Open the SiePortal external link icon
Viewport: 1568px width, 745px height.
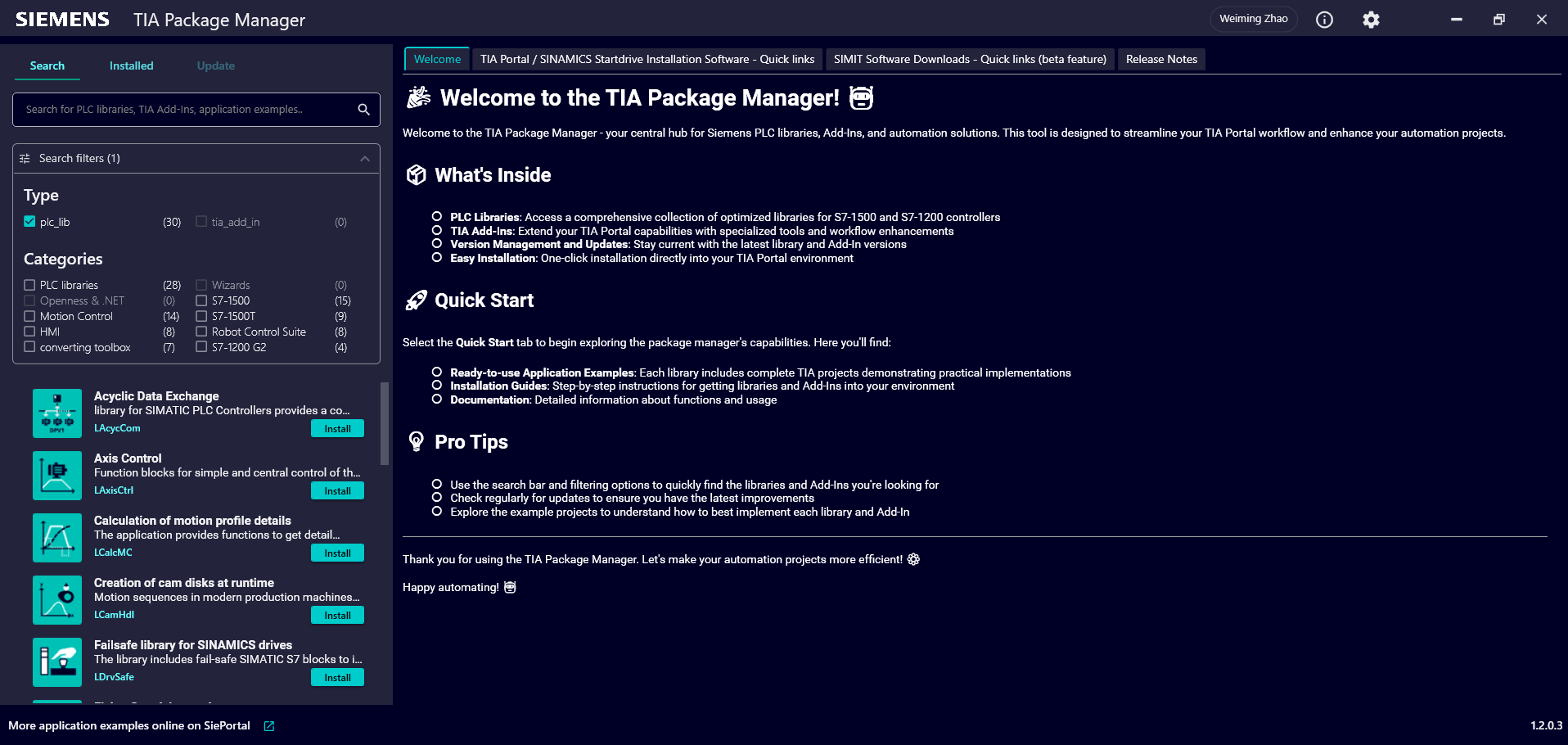tap(269, 726)
